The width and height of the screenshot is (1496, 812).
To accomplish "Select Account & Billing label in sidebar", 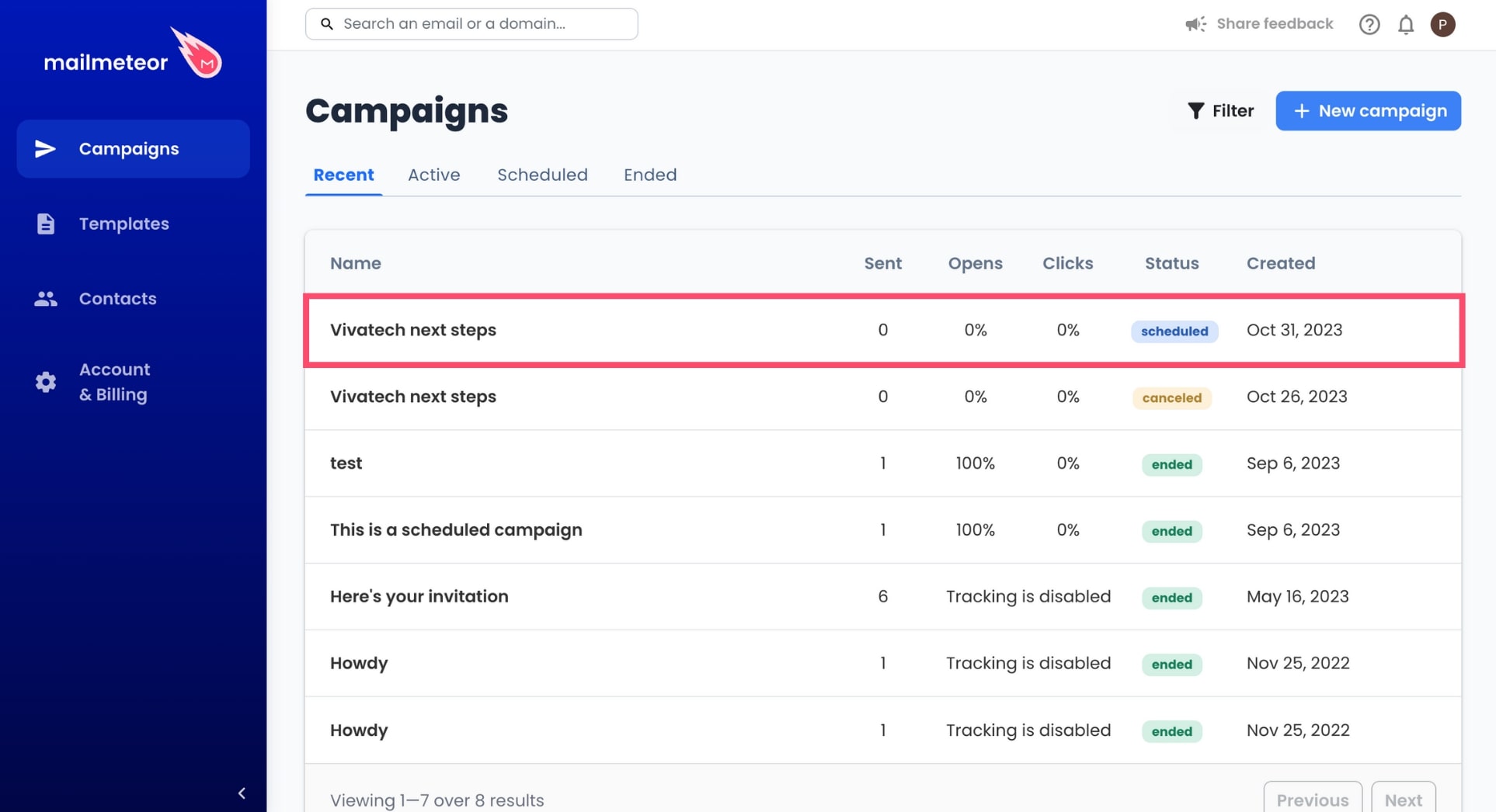I will (115, 382).
